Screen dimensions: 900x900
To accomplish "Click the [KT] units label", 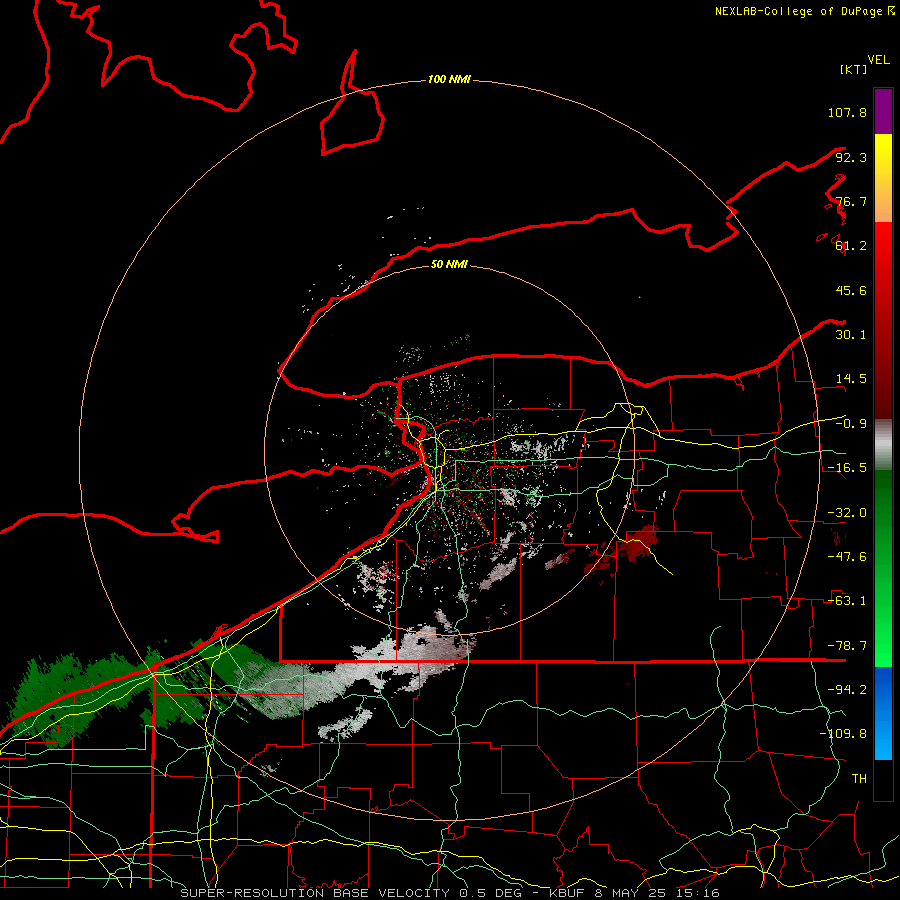I will 853,69.
